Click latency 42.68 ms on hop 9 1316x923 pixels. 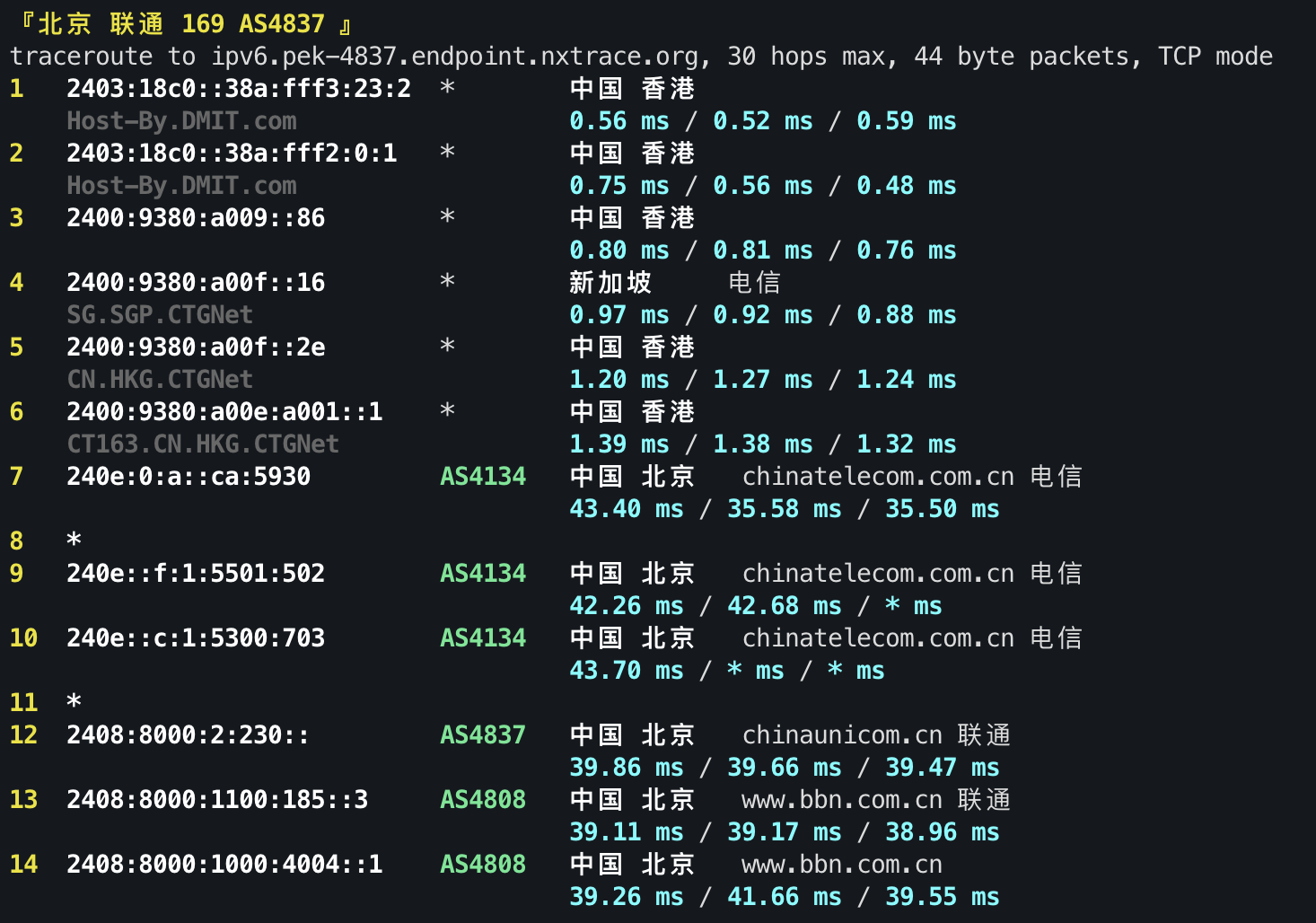pyautogui.click(x=785, y=606)
